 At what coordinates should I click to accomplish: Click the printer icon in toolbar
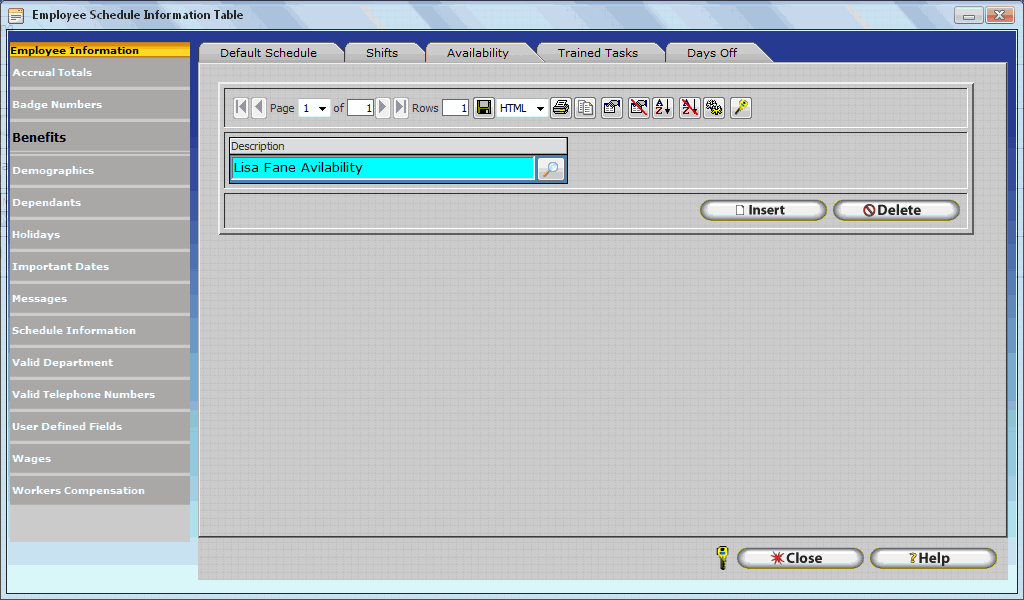(x=561, y=108)
